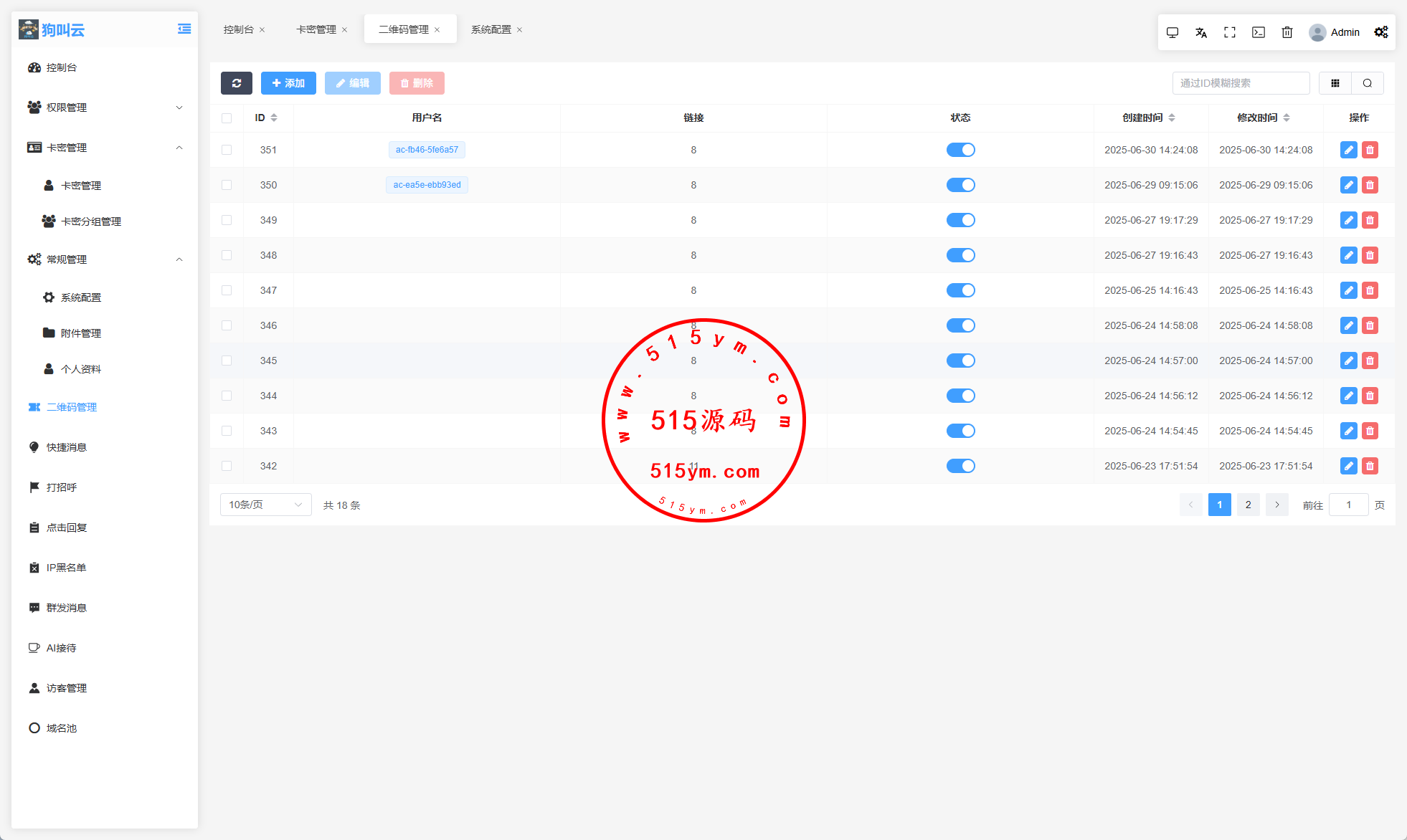Open the terminal icon in header
The height and width of the screenshot is (840, 1407).
pyautogui.click(x=1259, y=32)
